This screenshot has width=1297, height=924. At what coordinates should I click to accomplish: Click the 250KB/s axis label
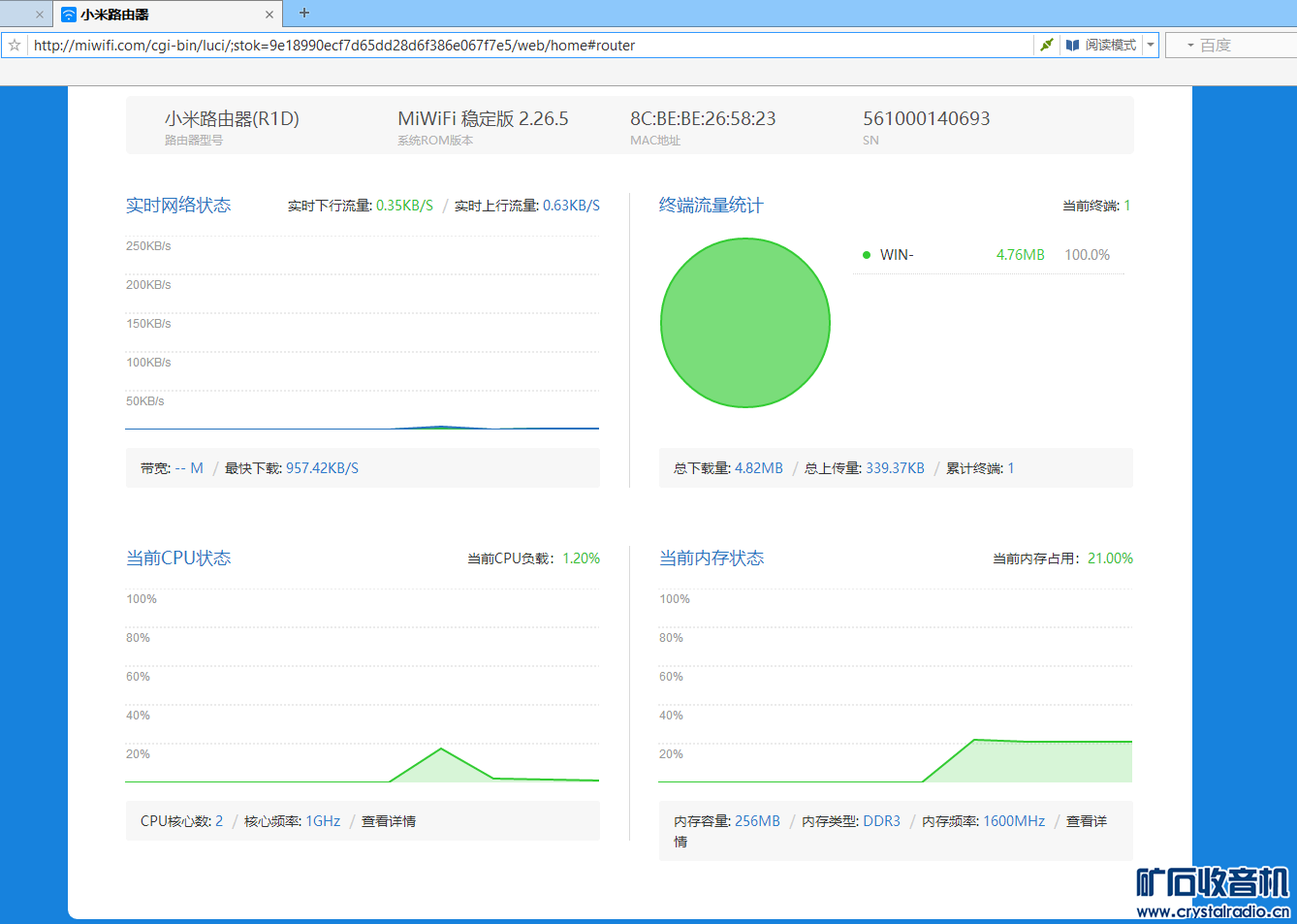point(148,246)
